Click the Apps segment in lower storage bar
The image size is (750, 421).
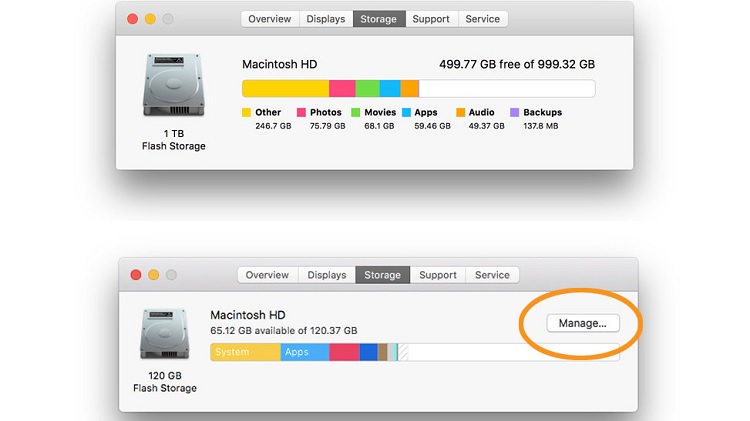coord(305,352)
